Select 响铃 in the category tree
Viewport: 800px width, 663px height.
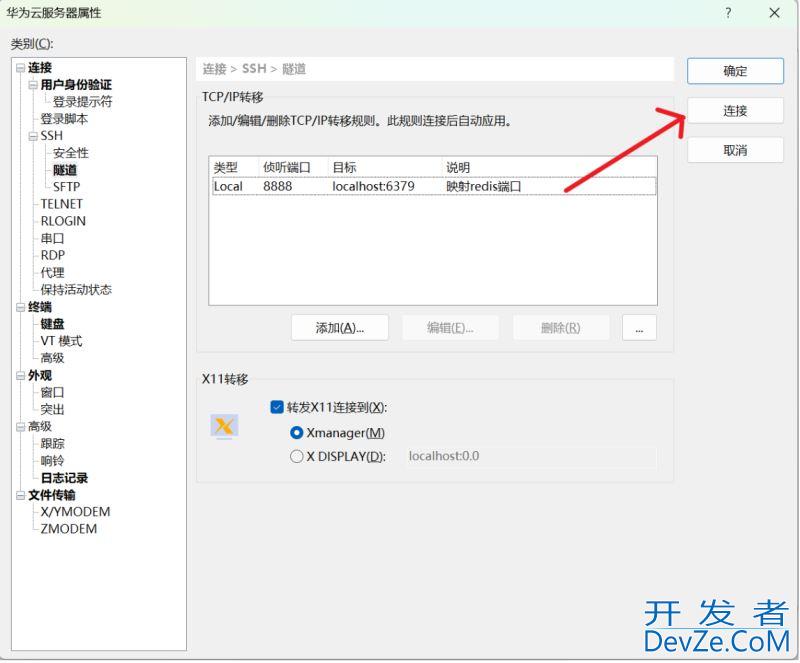[52, 460]
